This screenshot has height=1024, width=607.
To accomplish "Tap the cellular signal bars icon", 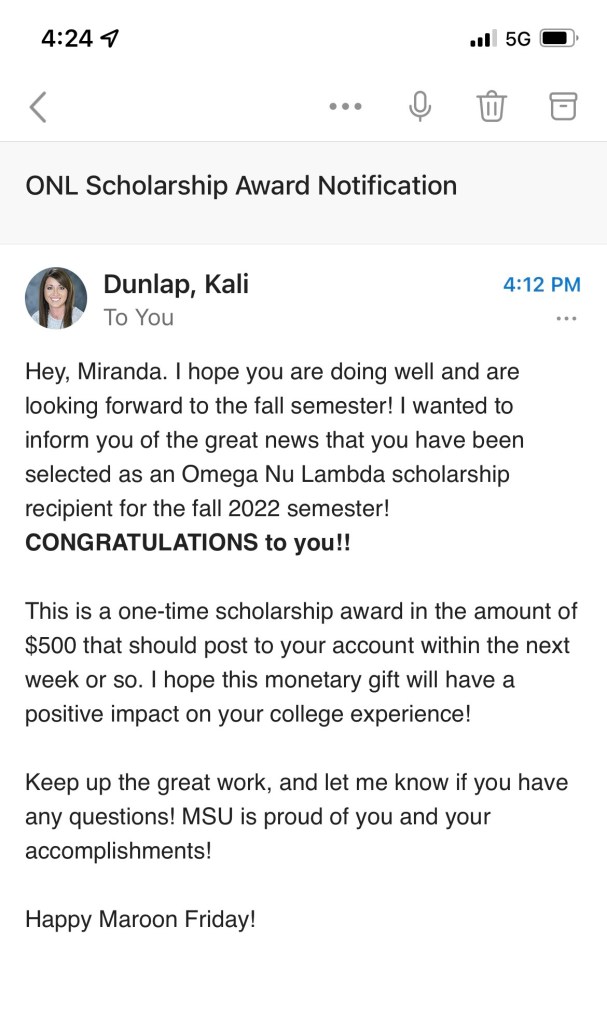I will click(482, 39).
